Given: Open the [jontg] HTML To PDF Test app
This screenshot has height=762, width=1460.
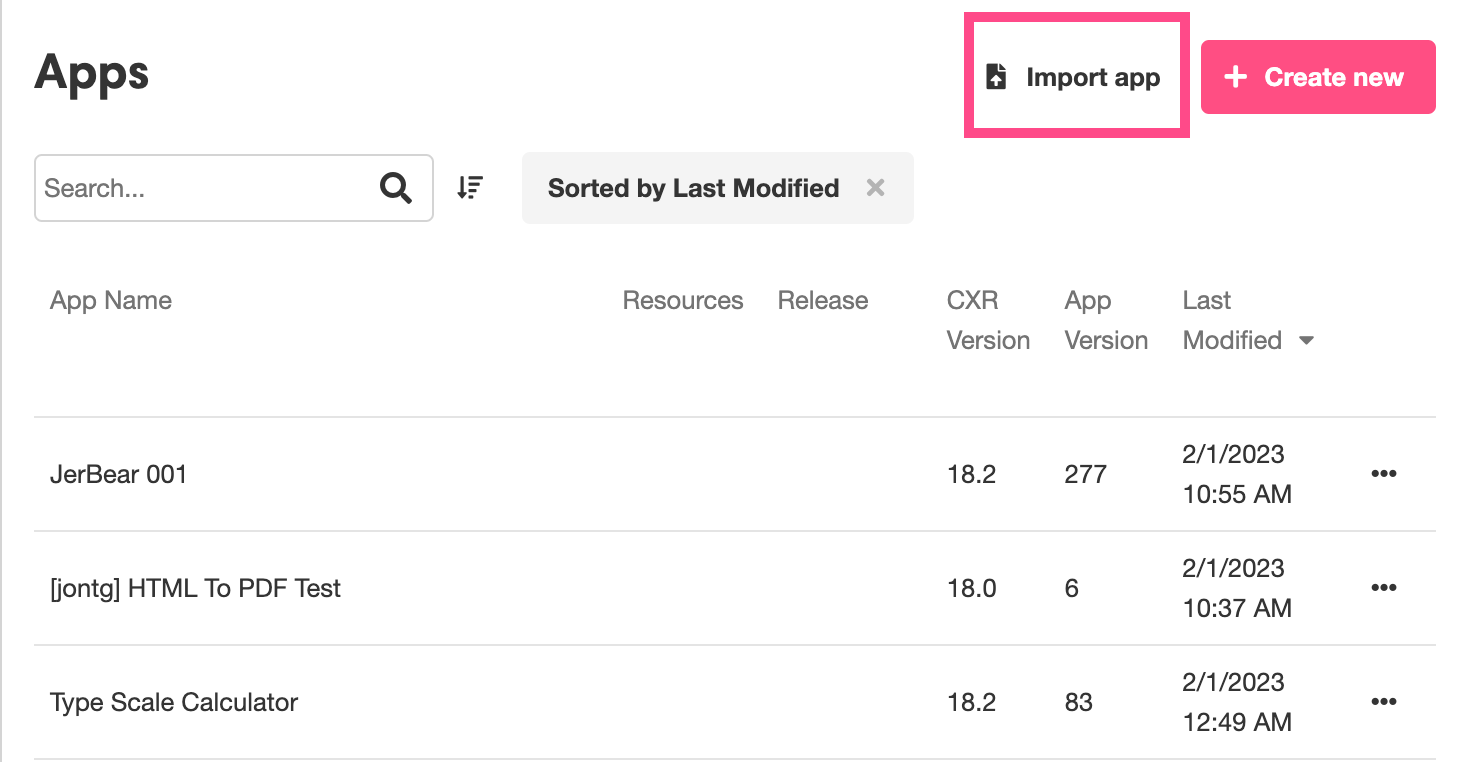Looking at the screenshot, I should coord(196,588).
